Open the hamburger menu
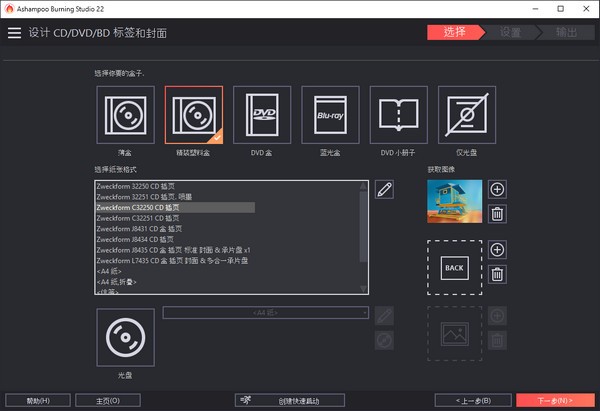The width and height of the screenshot is (600, 411). click(15, 33)
